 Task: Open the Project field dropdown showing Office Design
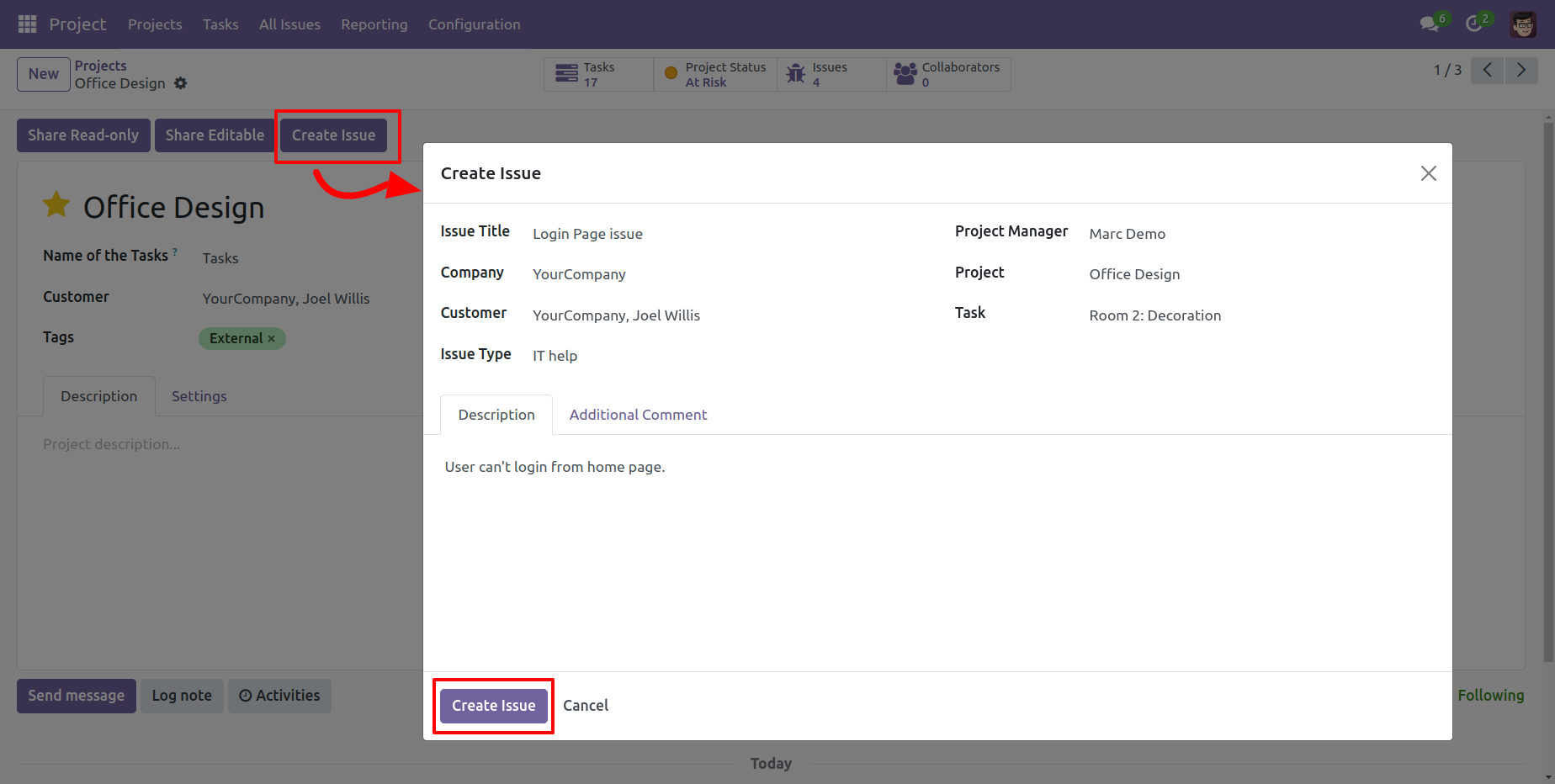pos(1262,274)
